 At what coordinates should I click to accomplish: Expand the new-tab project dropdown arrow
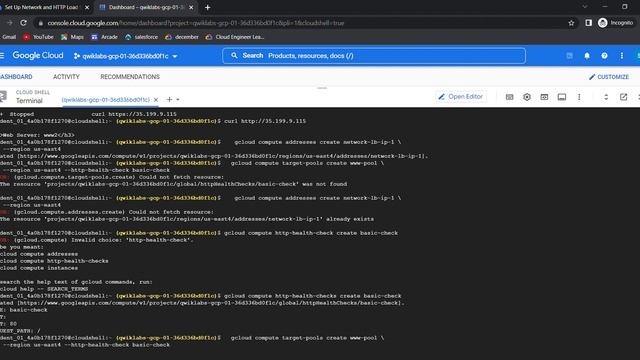click(x=178, y=100)
